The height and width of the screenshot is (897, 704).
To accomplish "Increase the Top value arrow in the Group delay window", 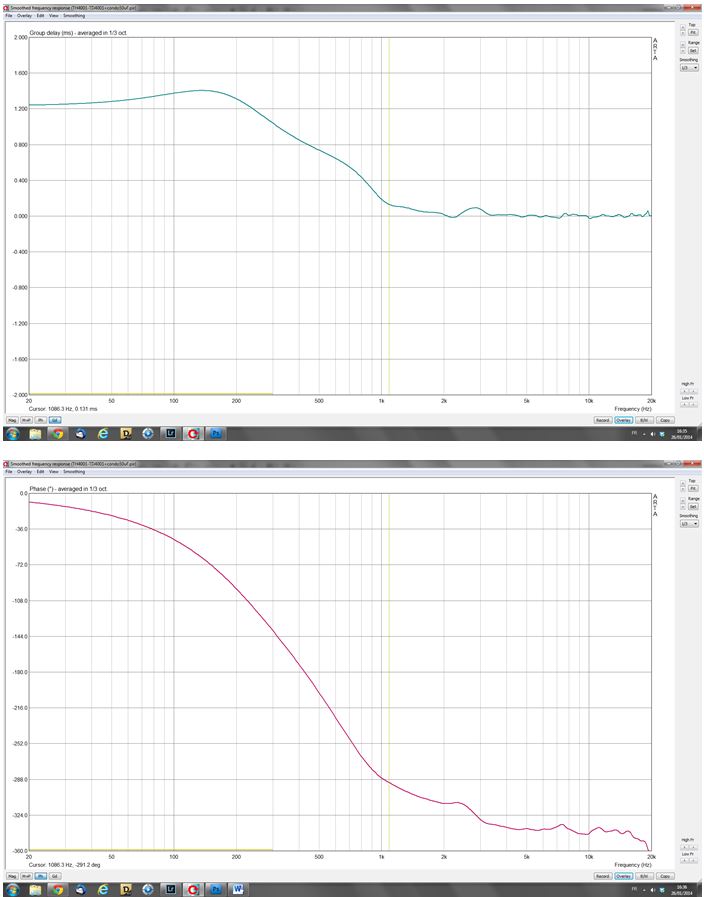I will (x=683, y=27).
